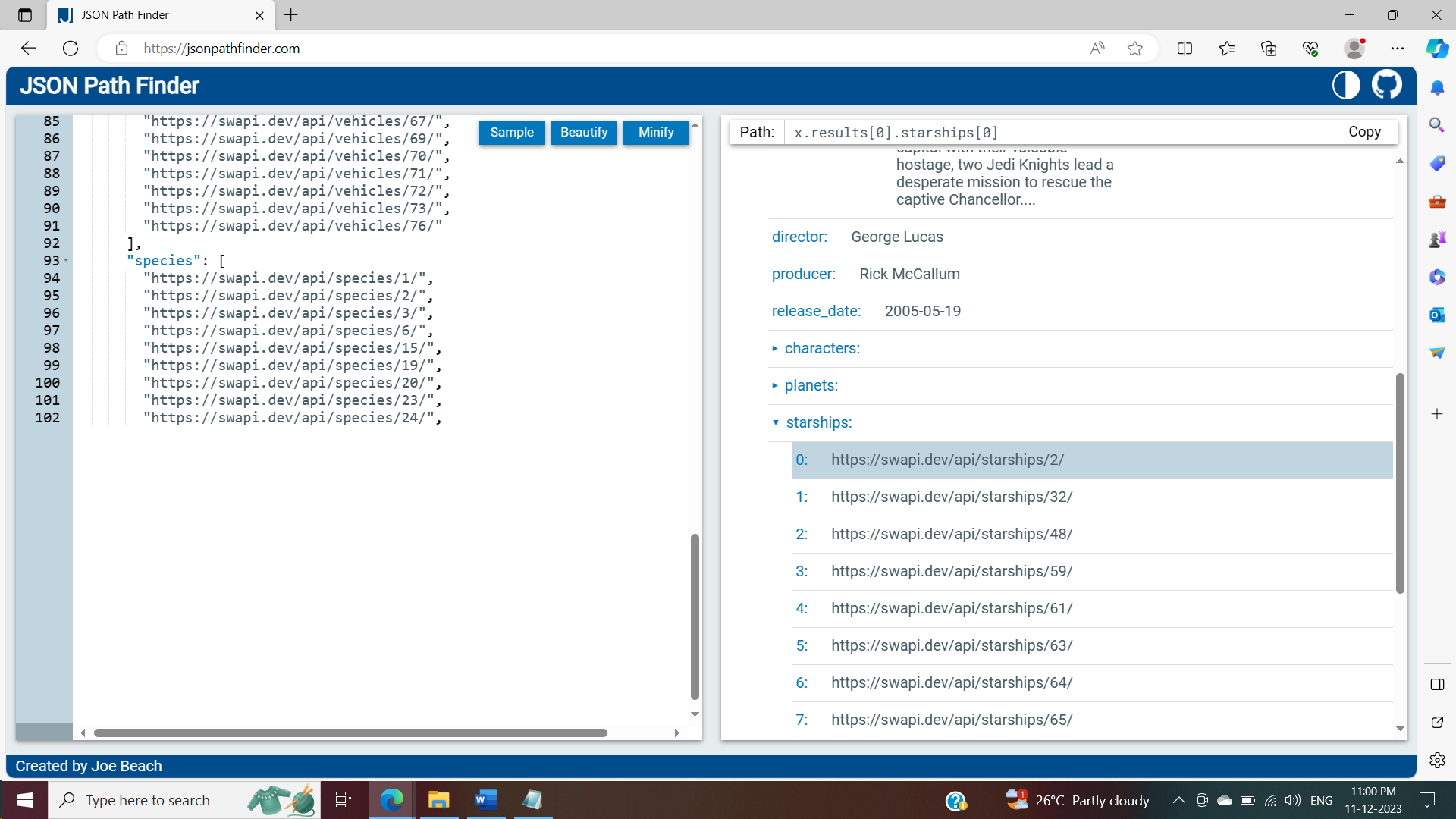Open the Games panel in sidebar

coord(1436,238)
